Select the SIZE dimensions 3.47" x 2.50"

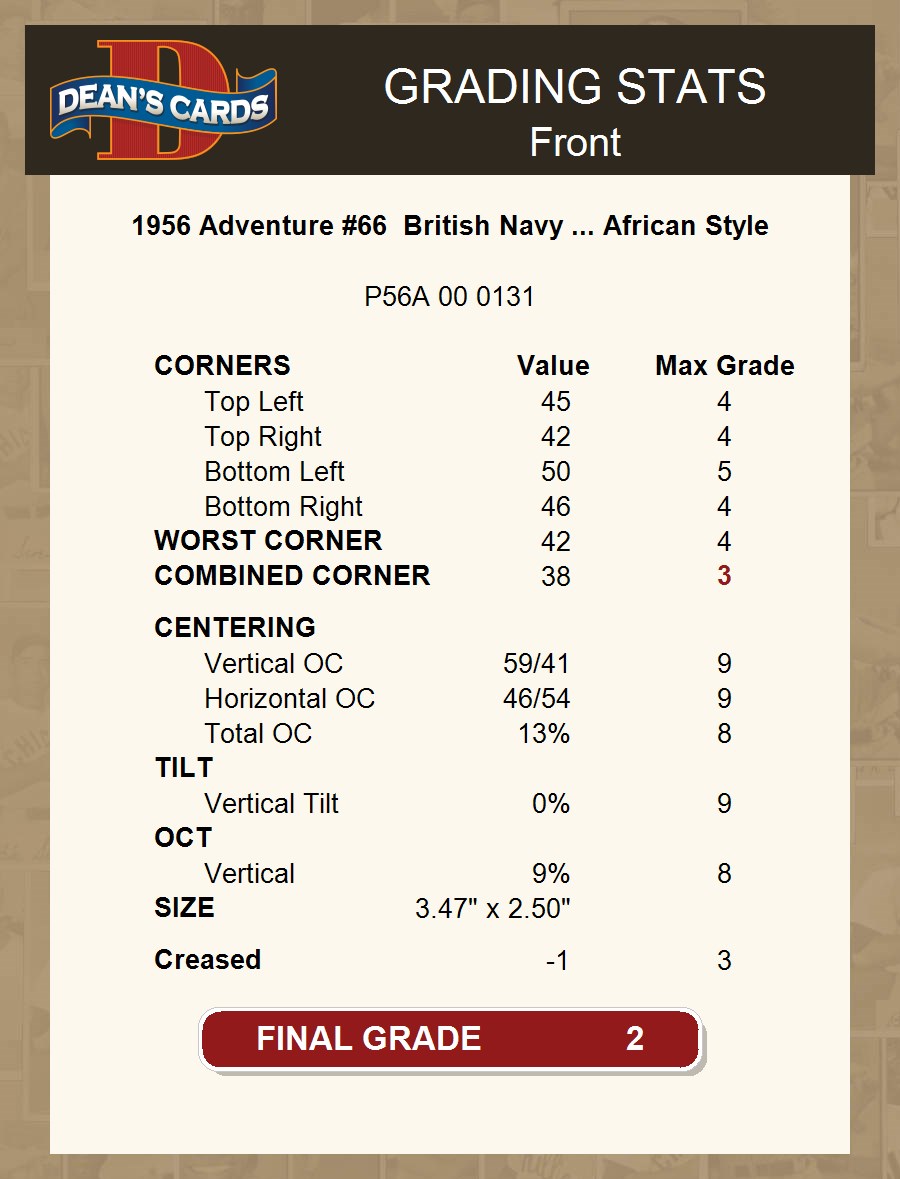(492, 909)
